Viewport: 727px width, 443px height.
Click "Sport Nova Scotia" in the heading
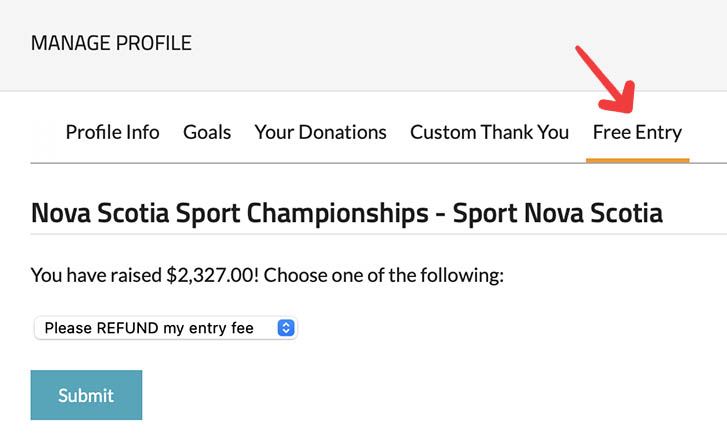(558, 212)
